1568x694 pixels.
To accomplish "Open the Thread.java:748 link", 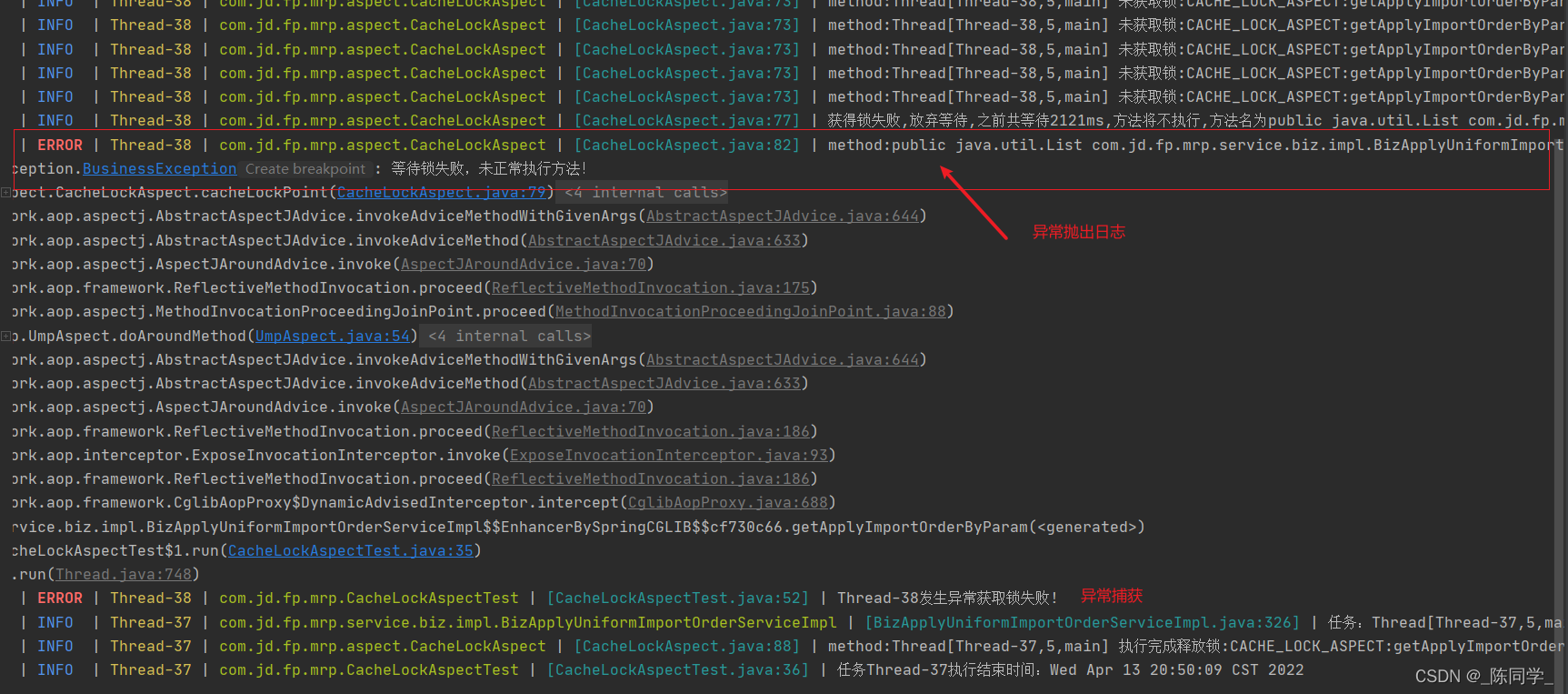I will pos(124,575).
